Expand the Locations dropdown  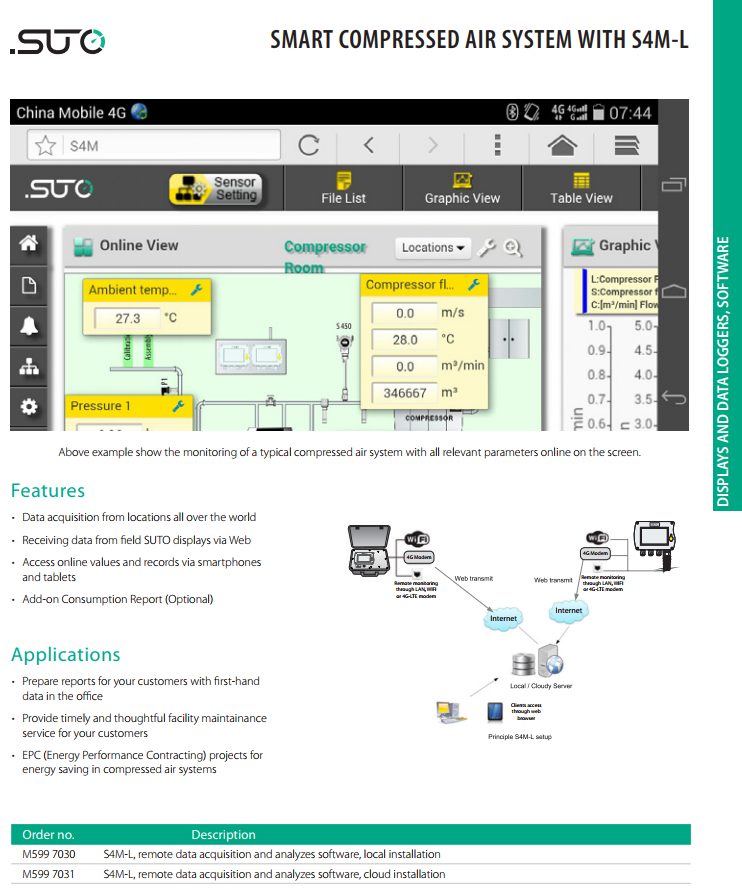point(433,248)
